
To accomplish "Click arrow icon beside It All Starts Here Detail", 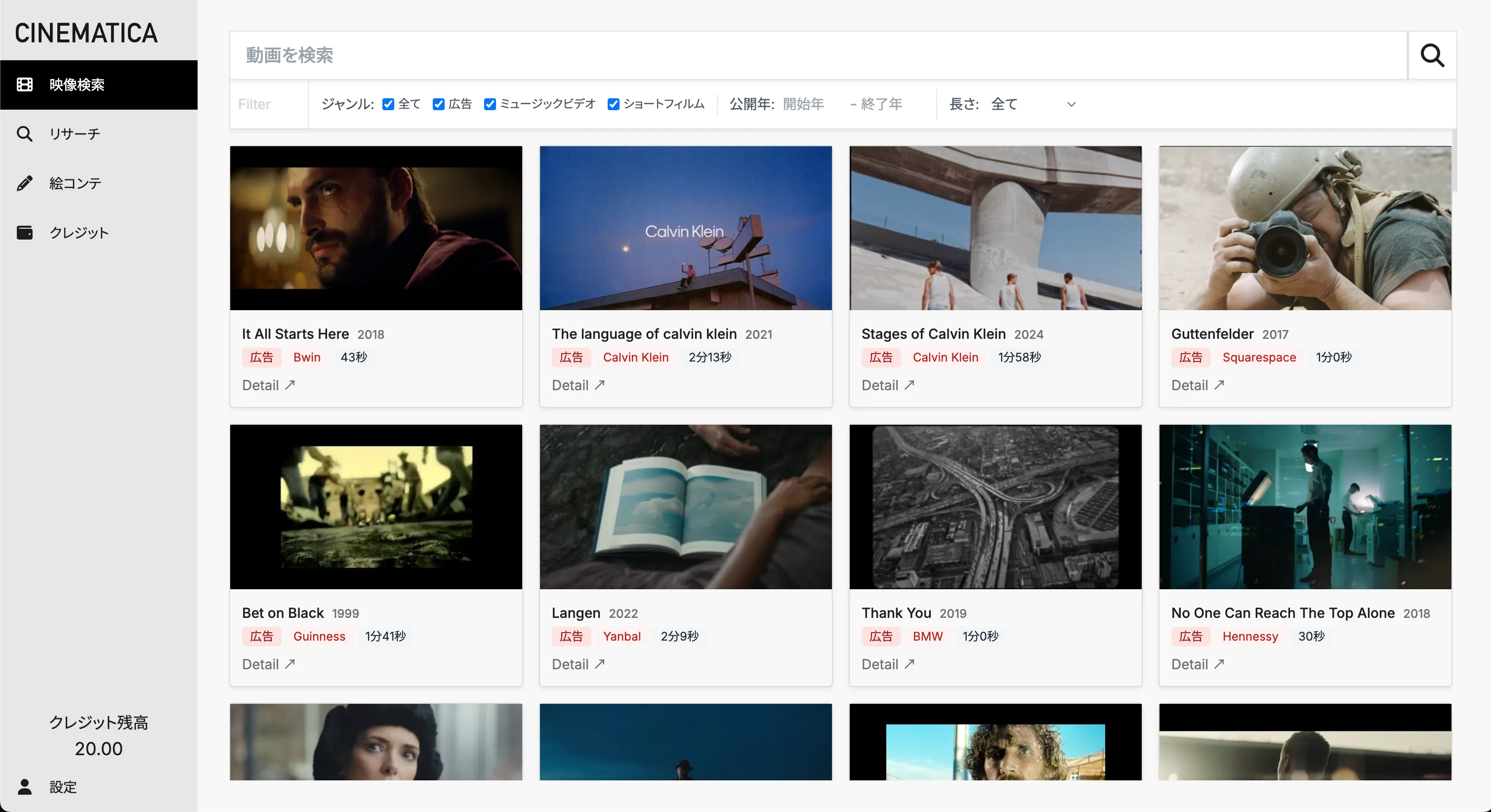I will [290, 385].
